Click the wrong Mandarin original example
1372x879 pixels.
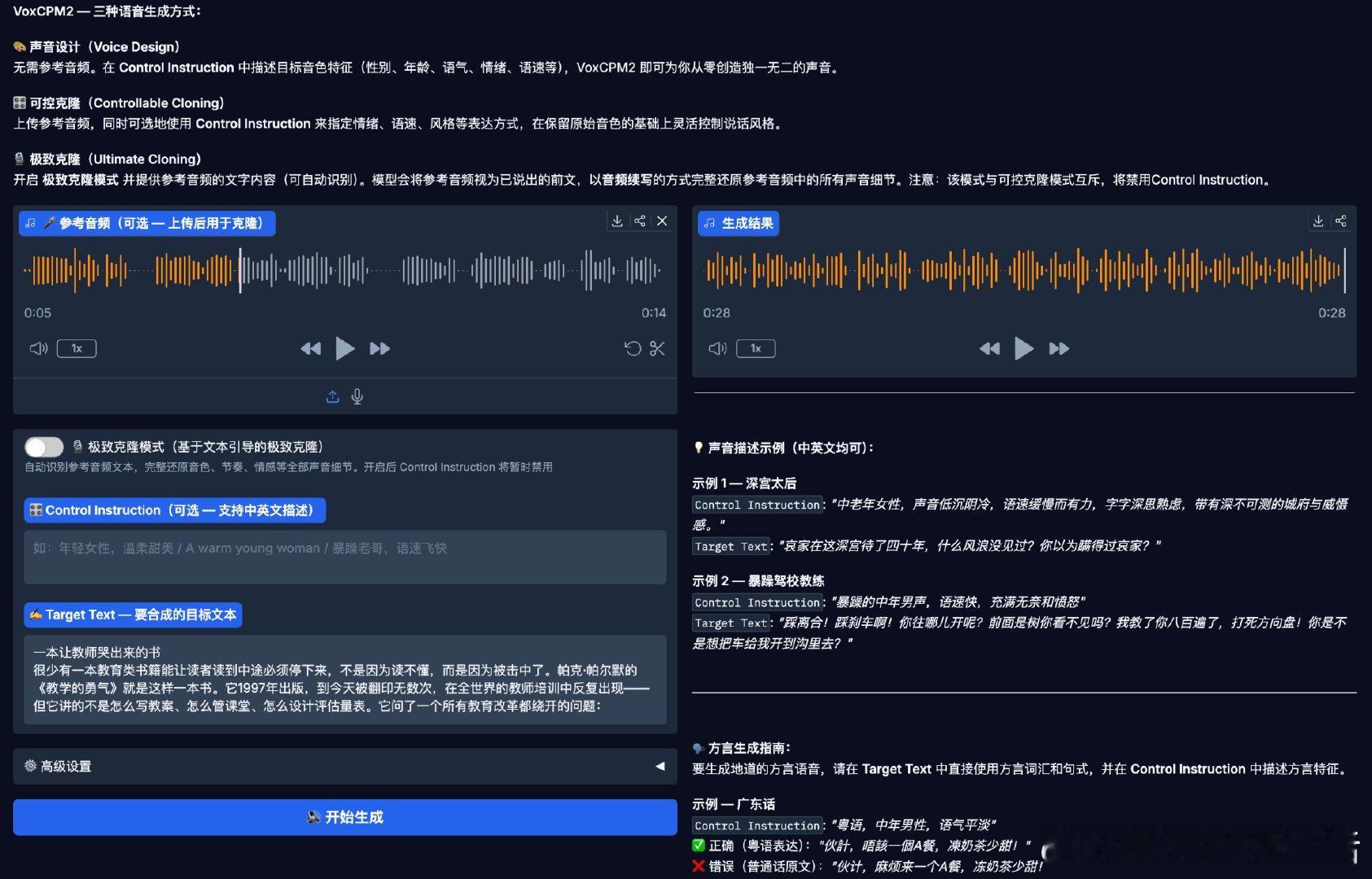868,866
